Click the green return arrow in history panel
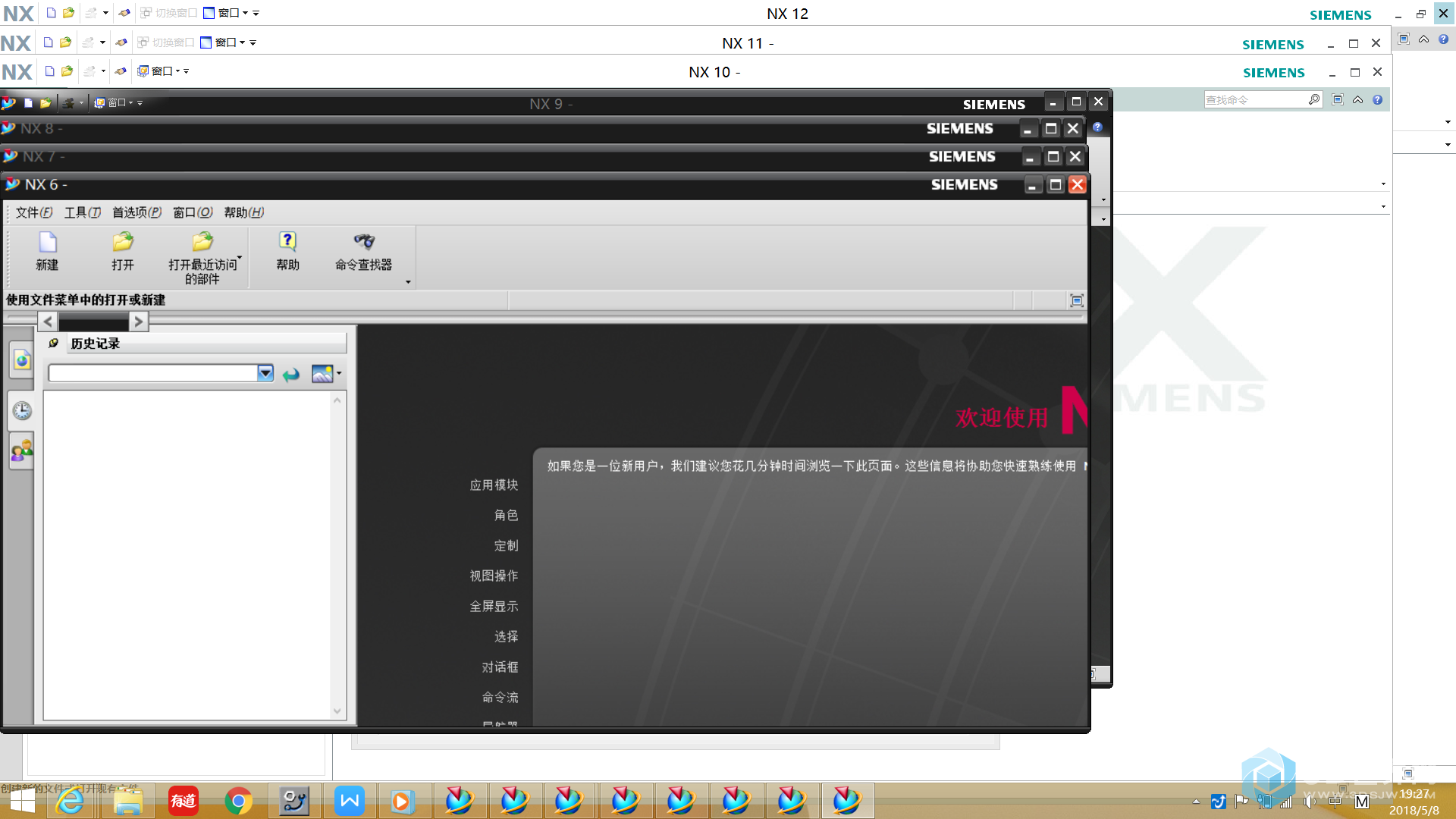The height and width of the screenshot is (819, 1456). click(x=291, y=374)
